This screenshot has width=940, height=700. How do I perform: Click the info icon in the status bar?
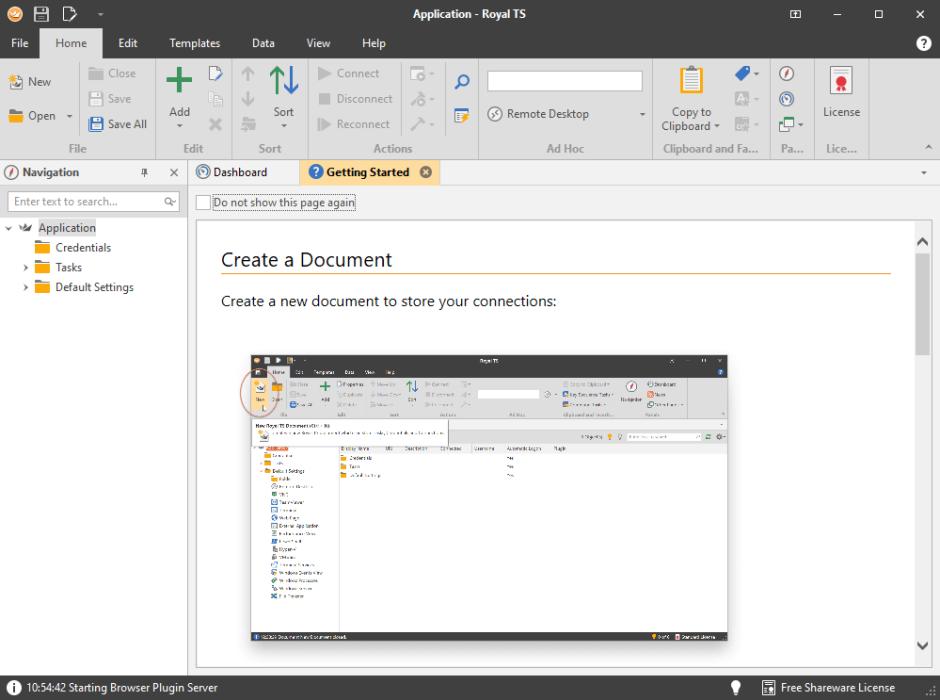pyautogui.click(x=13, y=687)
